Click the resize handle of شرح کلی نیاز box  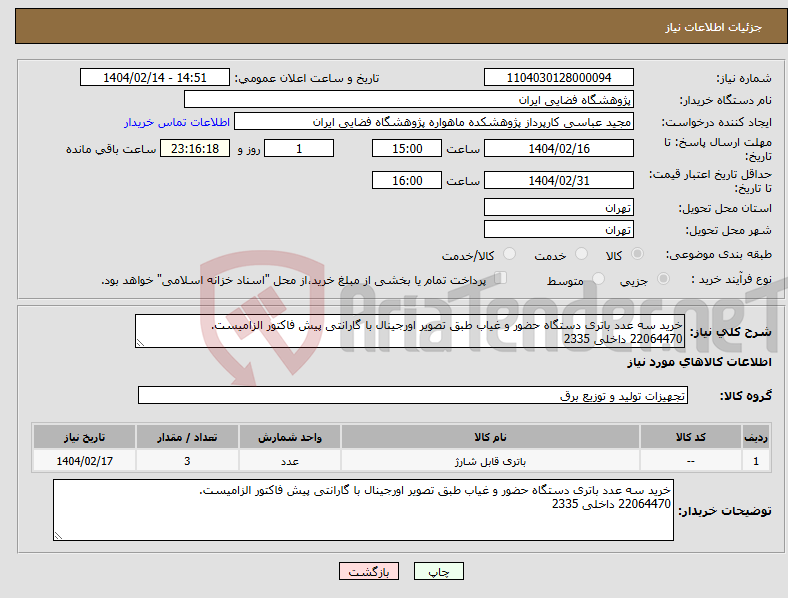coord(140,343)
